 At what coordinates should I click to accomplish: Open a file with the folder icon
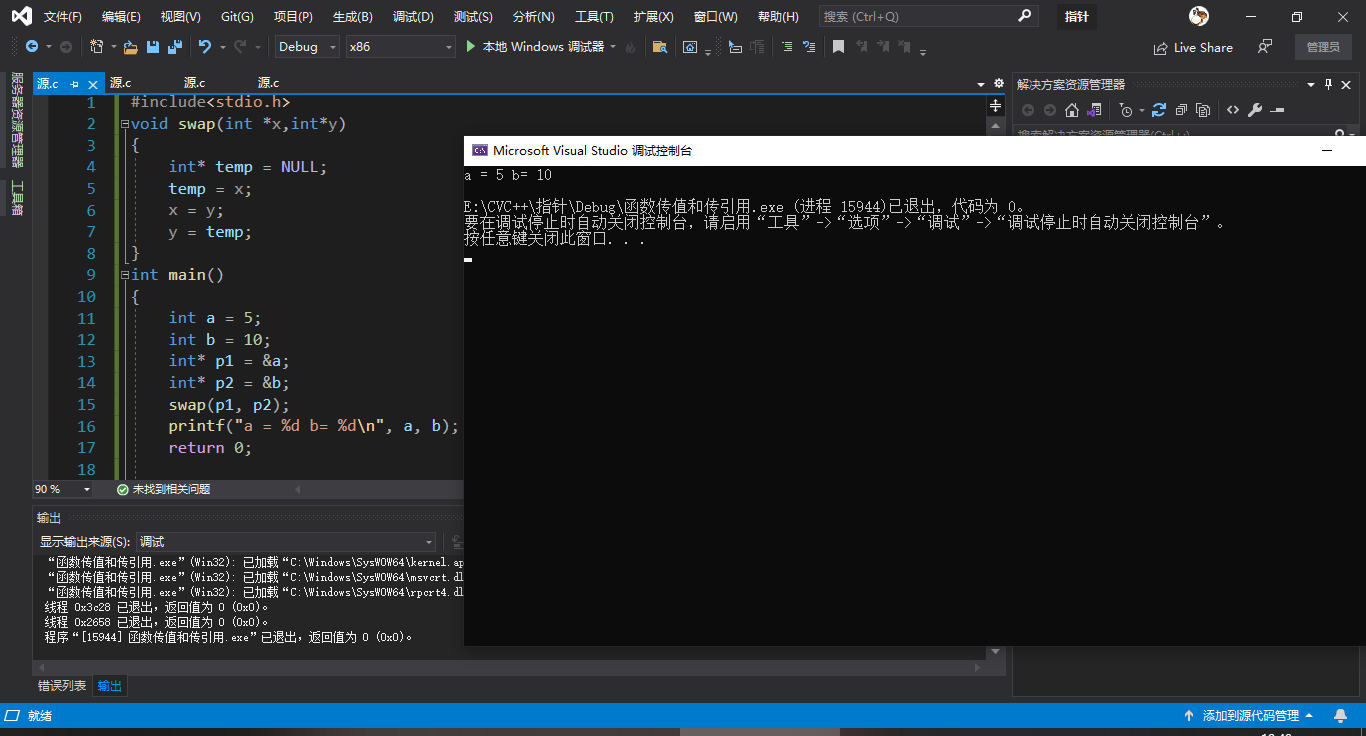click(x=131, y=47)
